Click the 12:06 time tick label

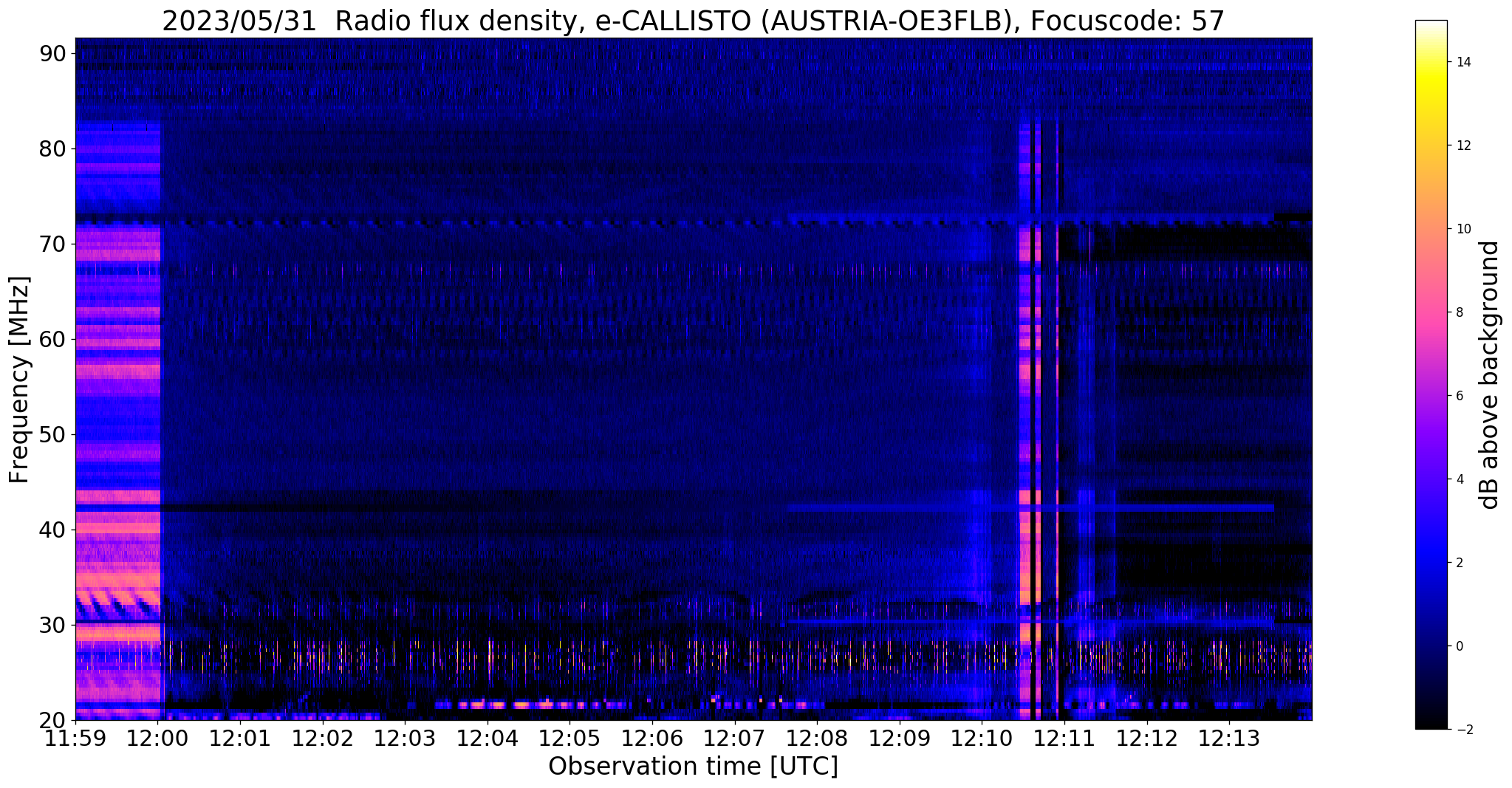(653, 739)
